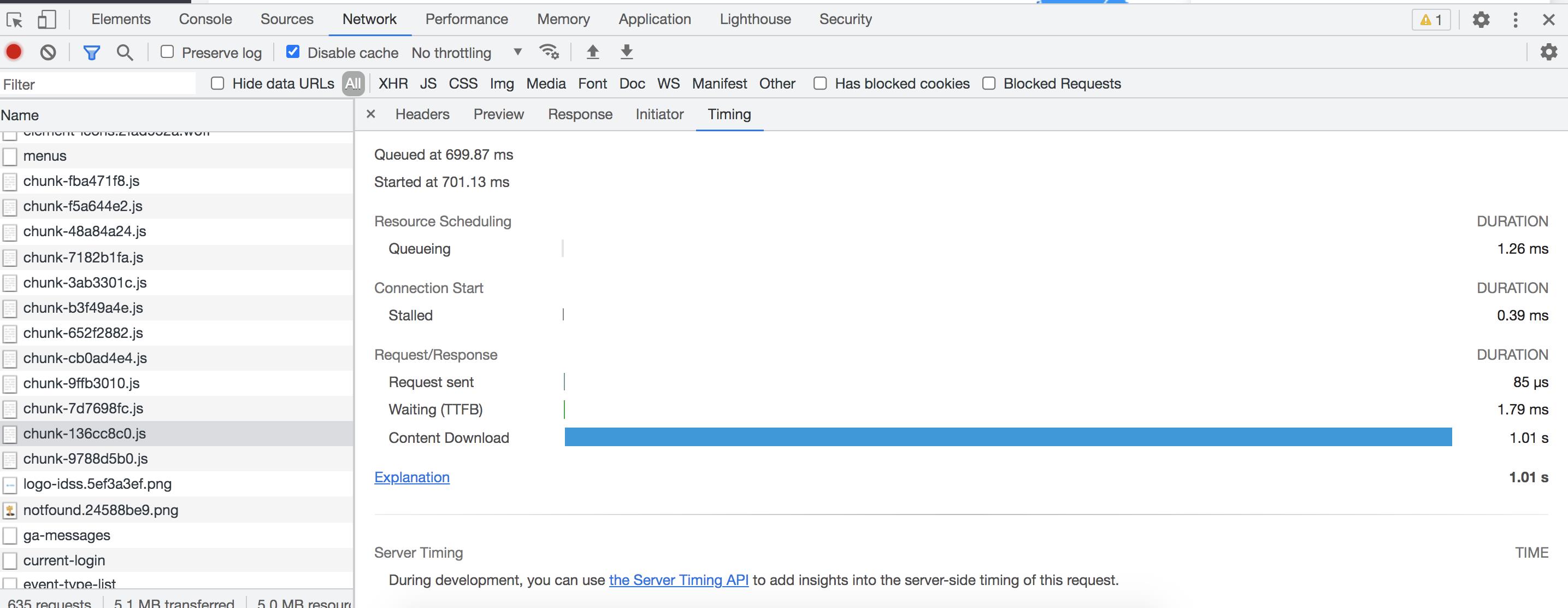1568x608 pixels.
Task: Click the Network panel filter icon
Action: (x=91, y=51)
